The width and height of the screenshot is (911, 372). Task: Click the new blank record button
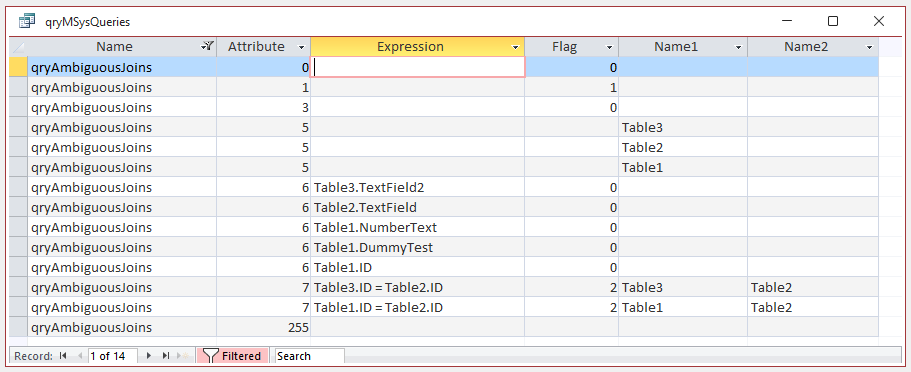pos(184,356)
